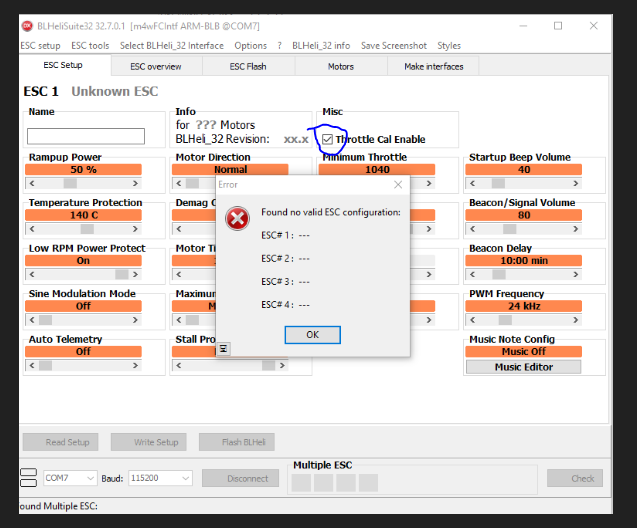Switch to the Motors tab
The height and width of the screenshot is (528, 637).
[341, 67]
